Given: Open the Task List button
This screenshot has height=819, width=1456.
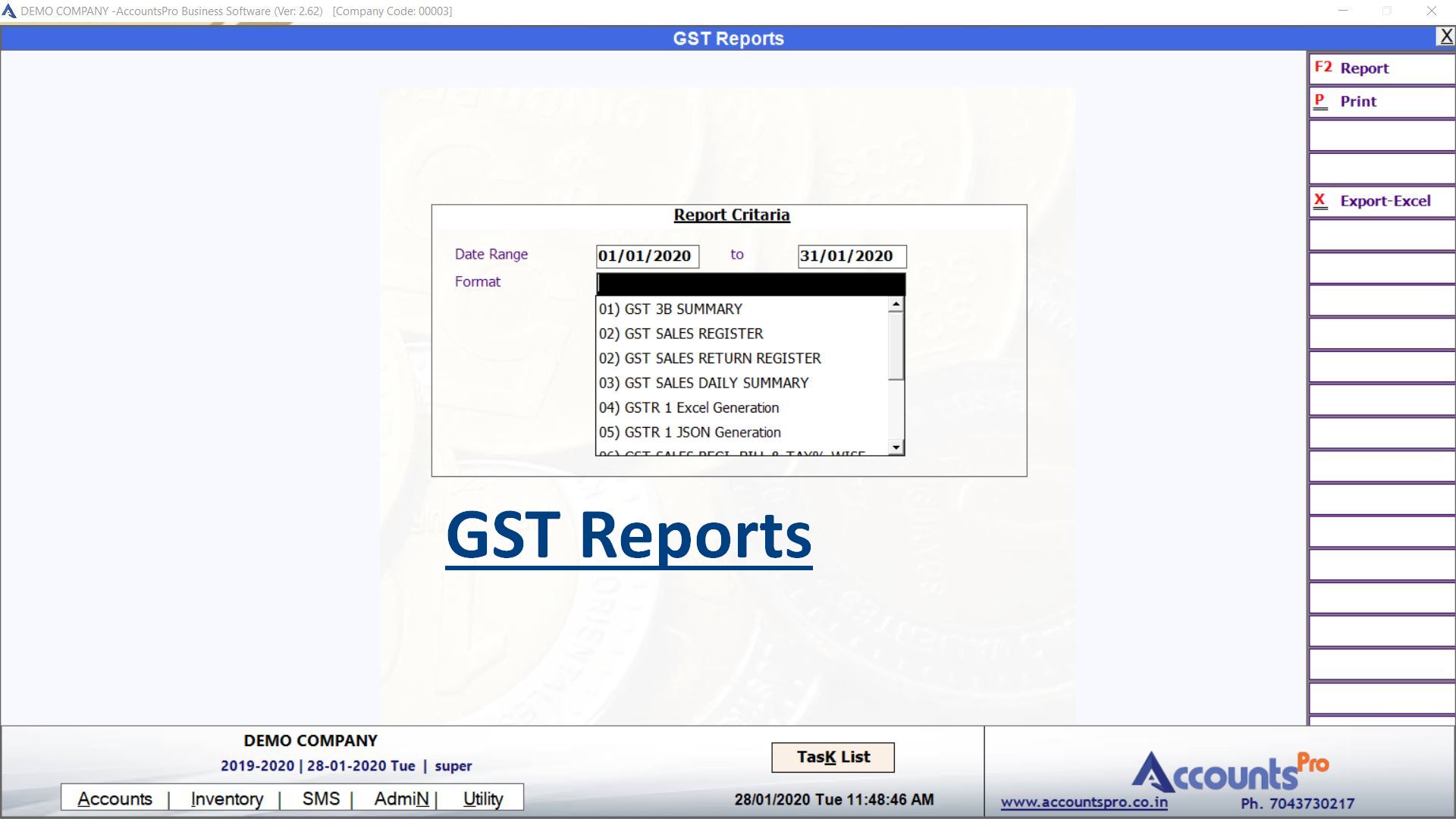Looking at the screenshot, I should tap(833, 757).
